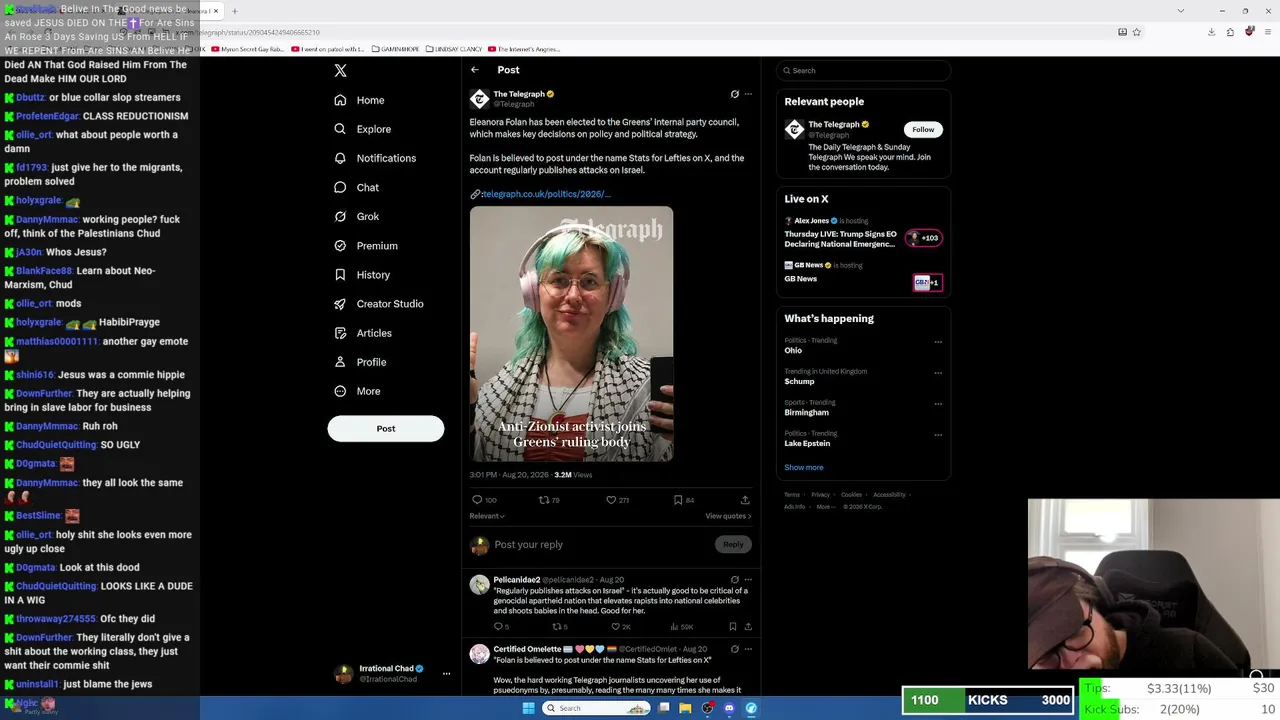Toggle bookmark on Pelicanidae2's reply
Screen dimensions: 1280x720
733,627
